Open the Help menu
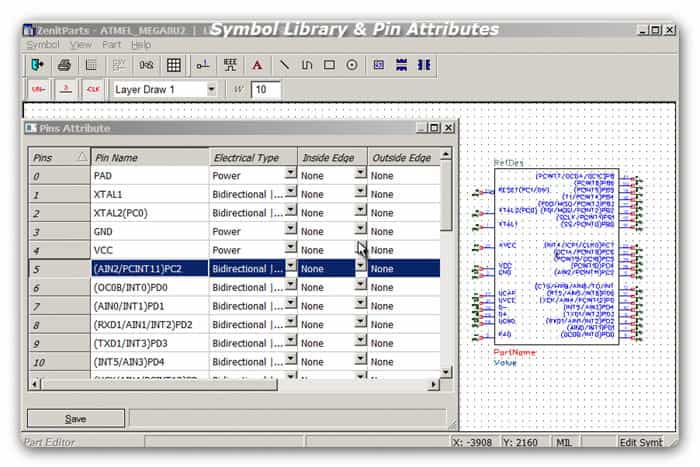This screenshot has height=467, width=700. [x=141, y=45]
